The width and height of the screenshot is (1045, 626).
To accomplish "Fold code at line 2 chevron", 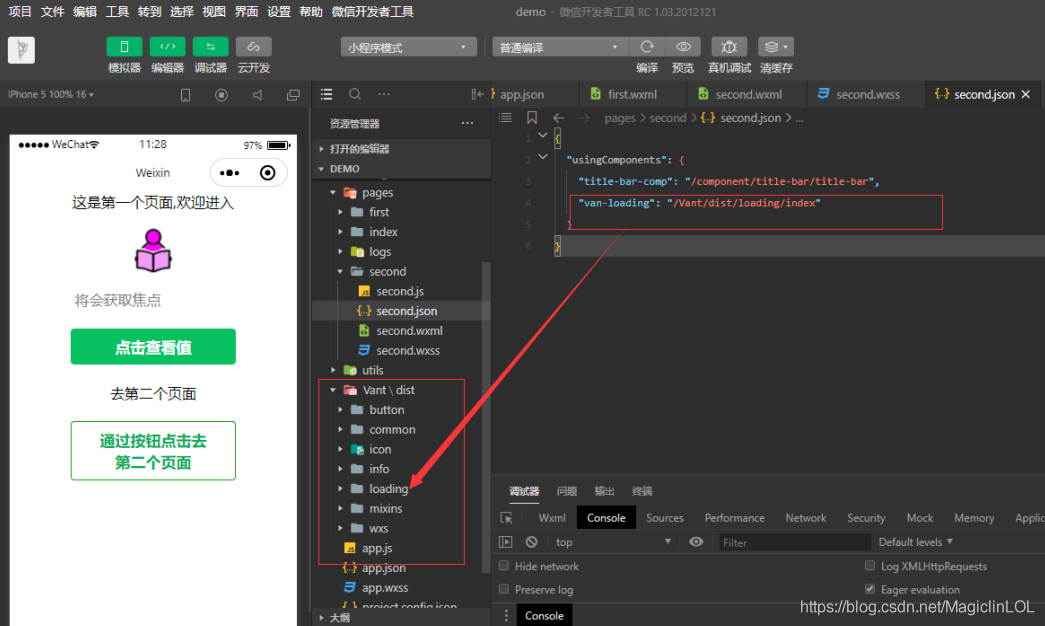I will pyautogui.click(x=543, y=157).
